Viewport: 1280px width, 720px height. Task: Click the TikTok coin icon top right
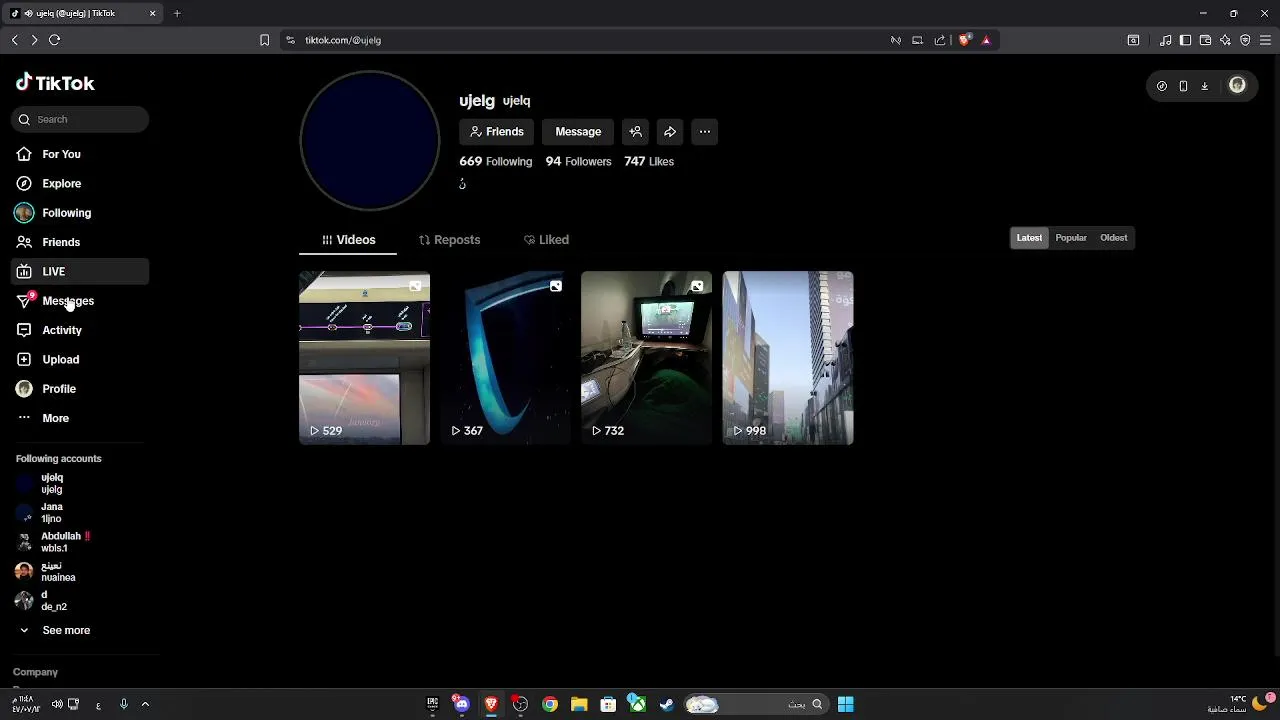(x=1162, y=86)
